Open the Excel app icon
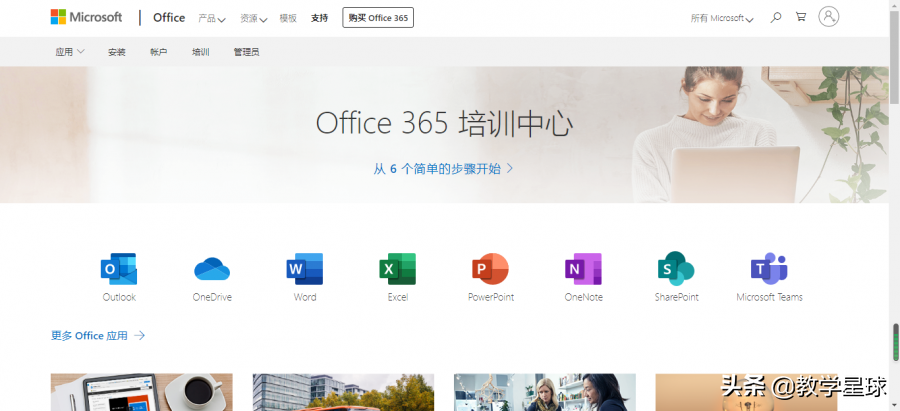 (x=397, y=269)
